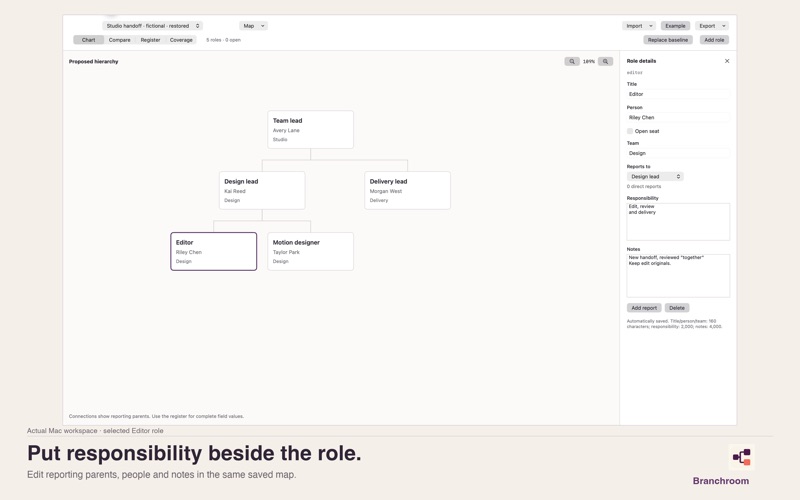Click the zoom-out magnifier left of percentage

coord(571,61)
